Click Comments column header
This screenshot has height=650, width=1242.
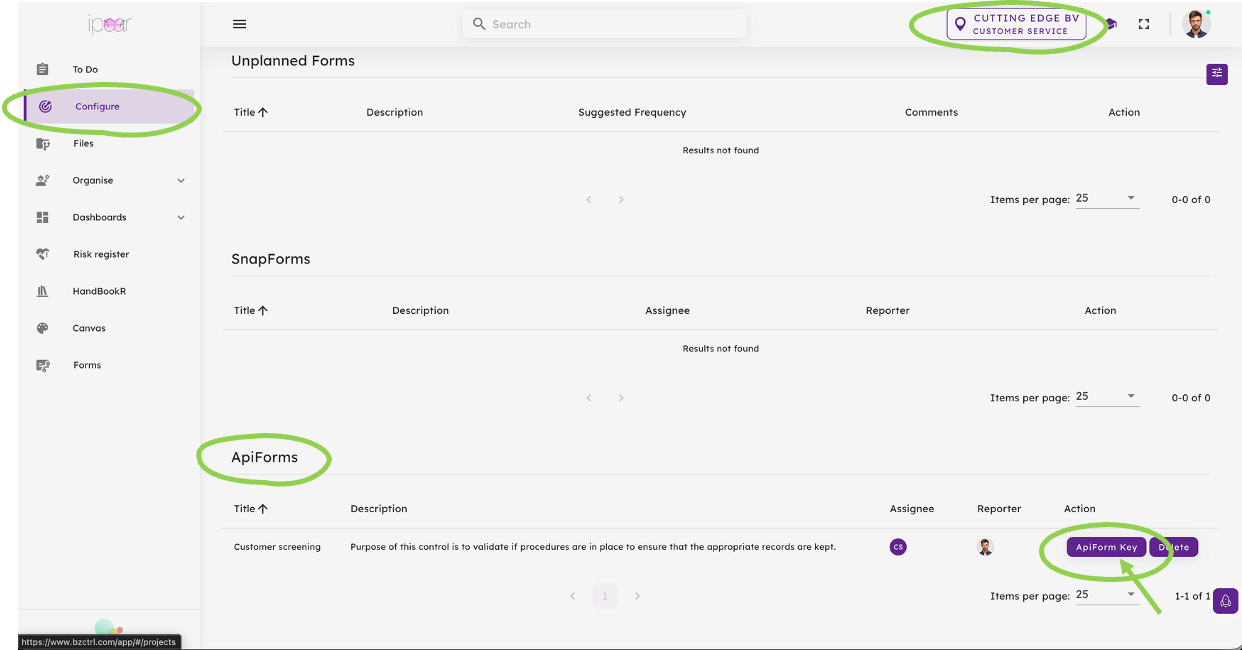click(931, 112)
